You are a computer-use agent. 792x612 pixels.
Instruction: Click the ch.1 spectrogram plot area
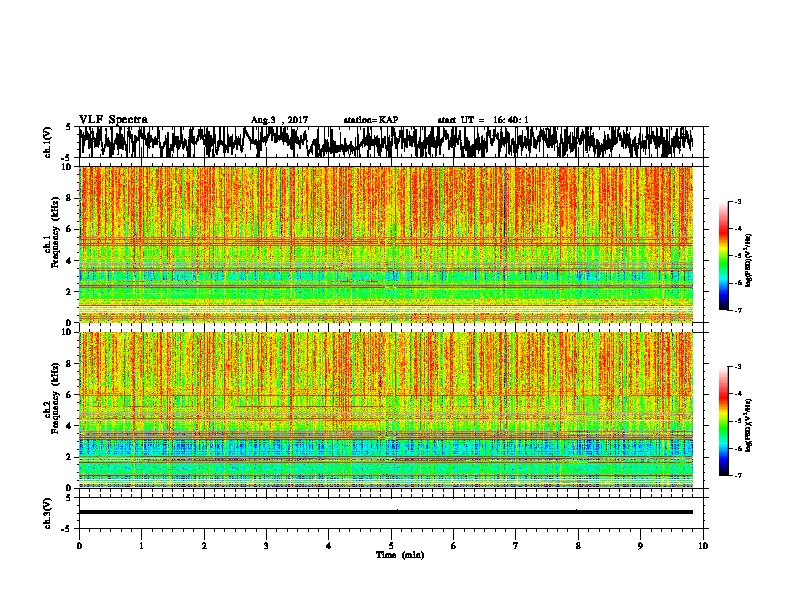(x=386, y=244)
